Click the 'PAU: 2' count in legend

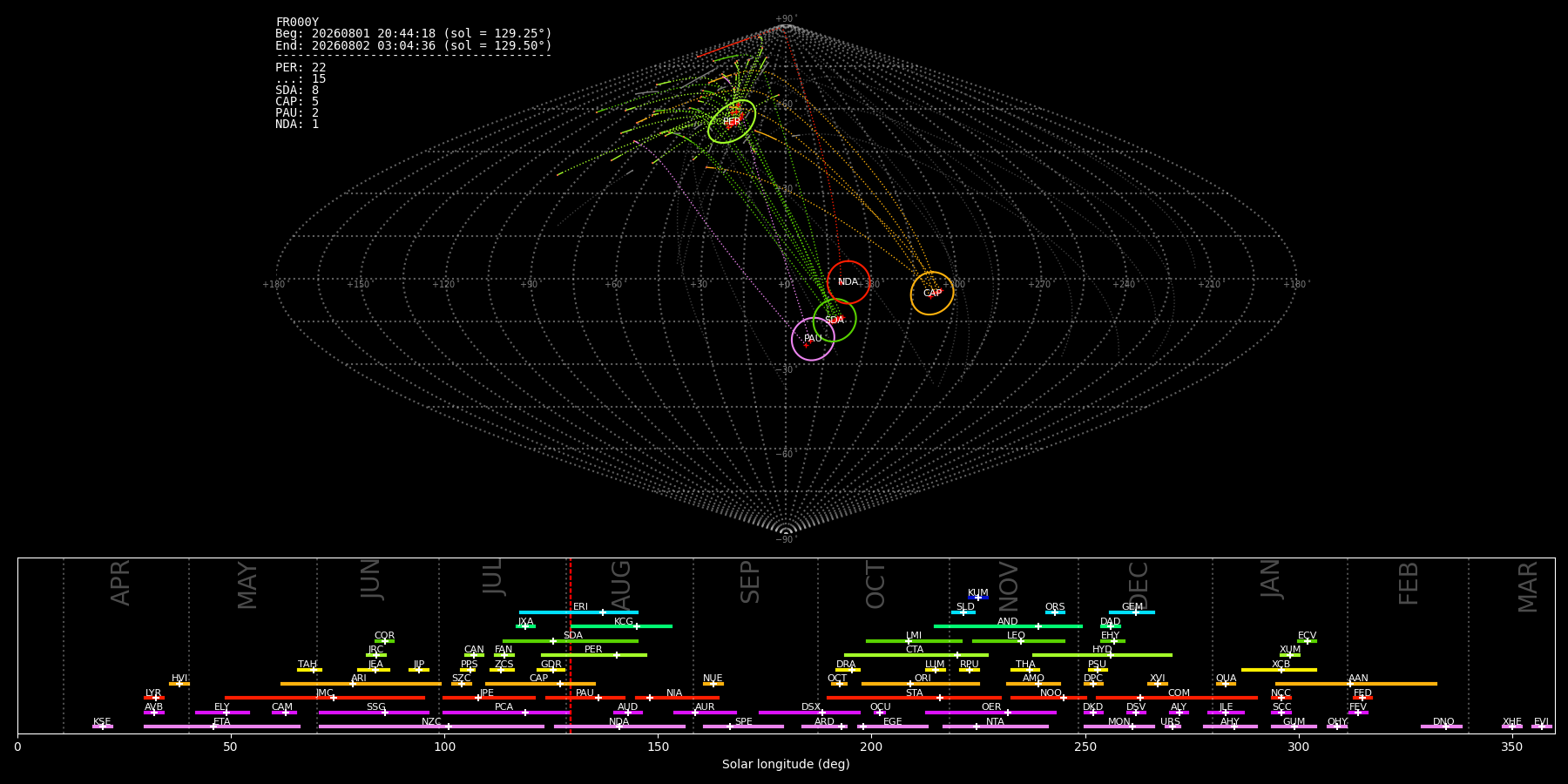pos(297,113)
